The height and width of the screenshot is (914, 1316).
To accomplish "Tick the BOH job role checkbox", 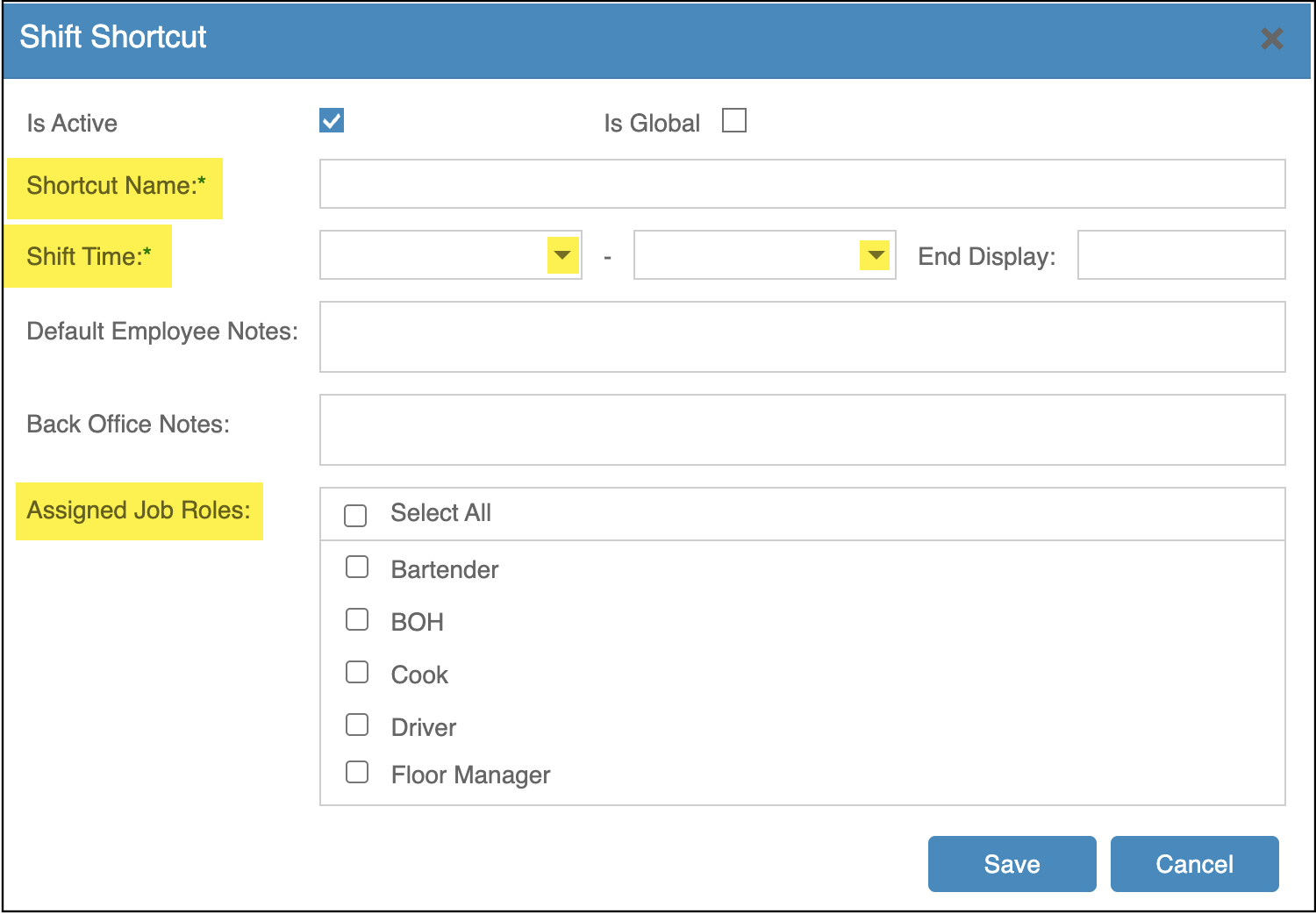I will 357,620.
